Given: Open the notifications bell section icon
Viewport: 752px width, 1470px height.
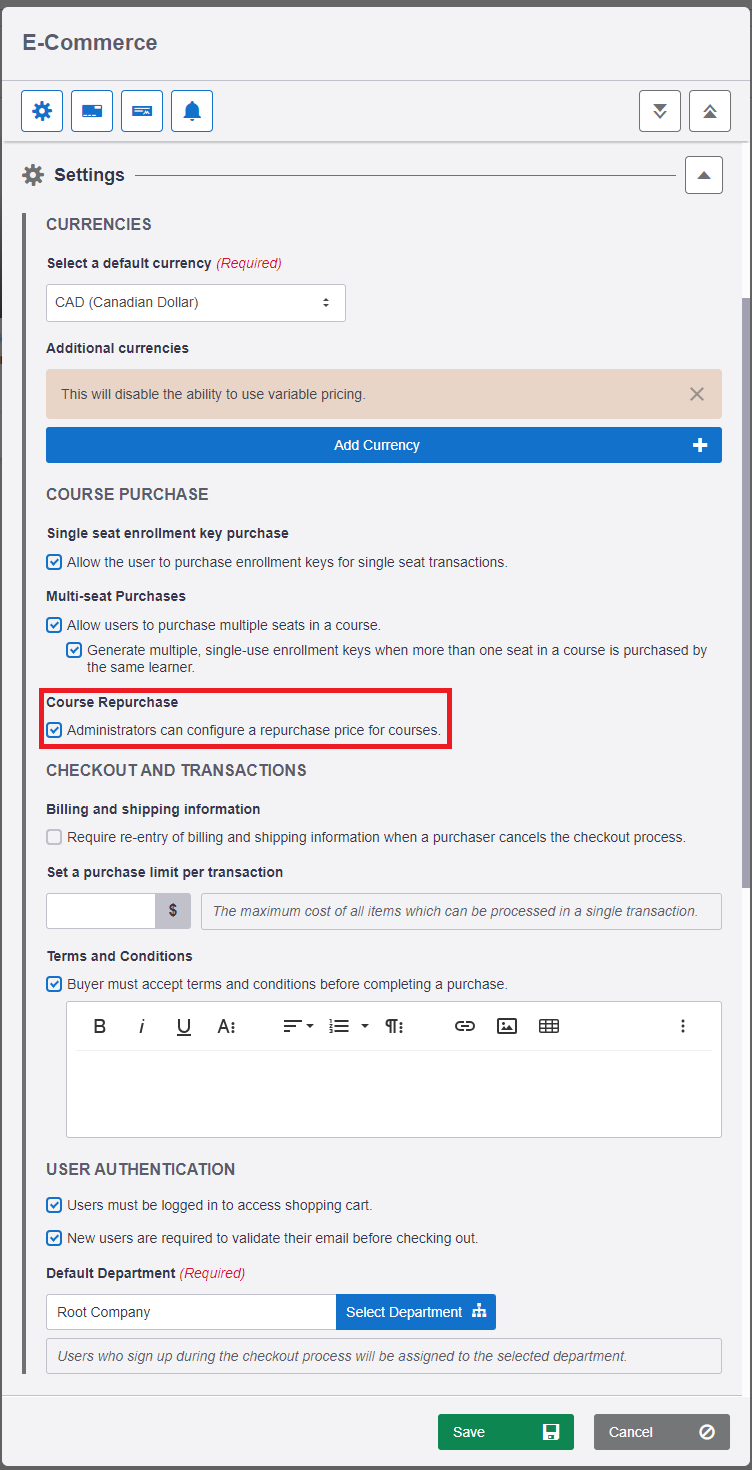Looking at the screenshot, I should (x=192, y=111).
